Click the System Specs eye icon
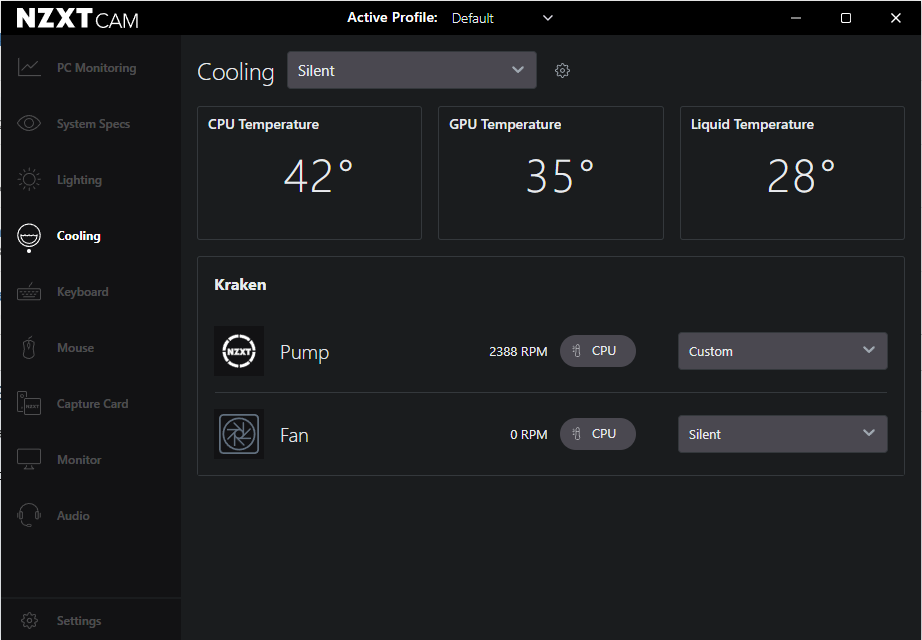The width and height of the screenshot is (922, 640). tap(29, 124)
